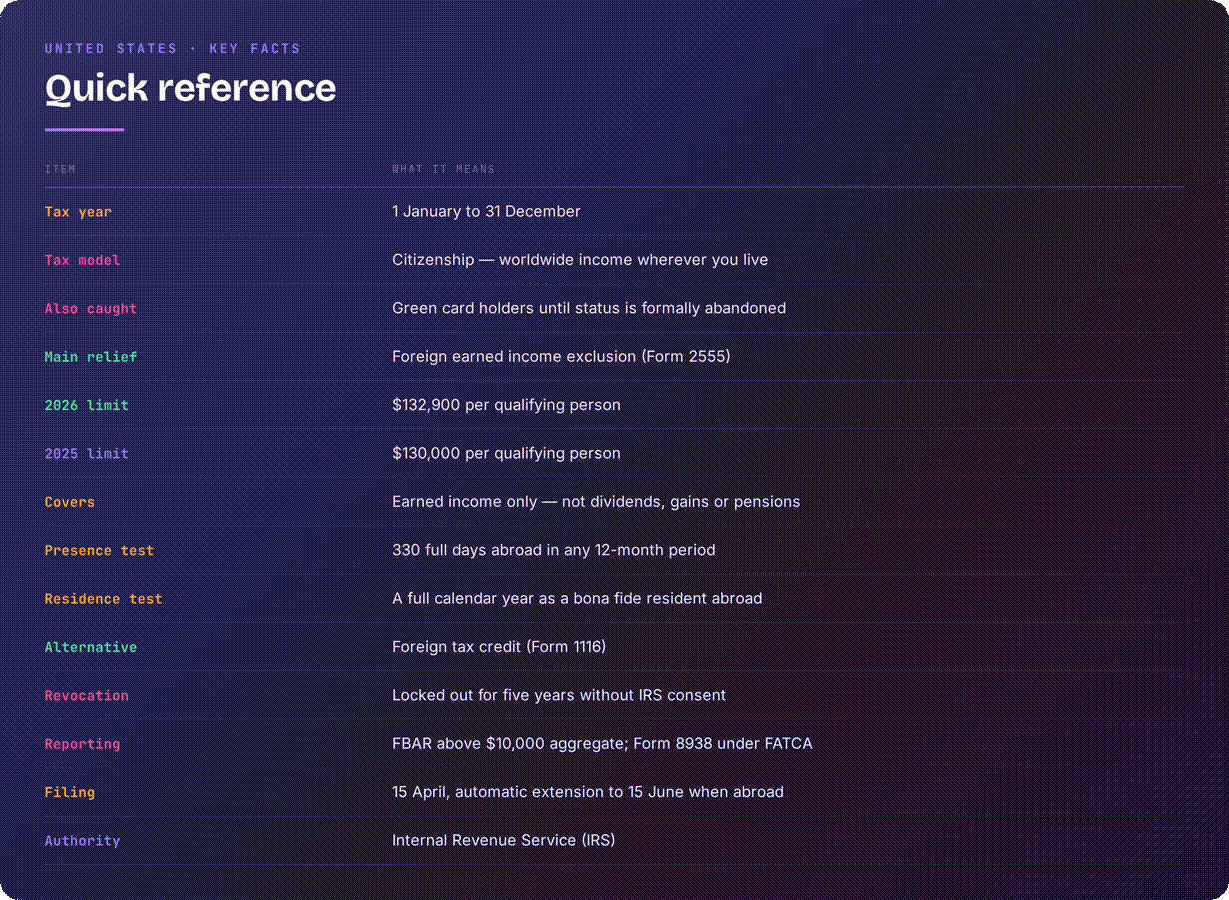1229x900 pixels.
Task: Click the 2025 limit label
Action: click(x=87, y=454)
